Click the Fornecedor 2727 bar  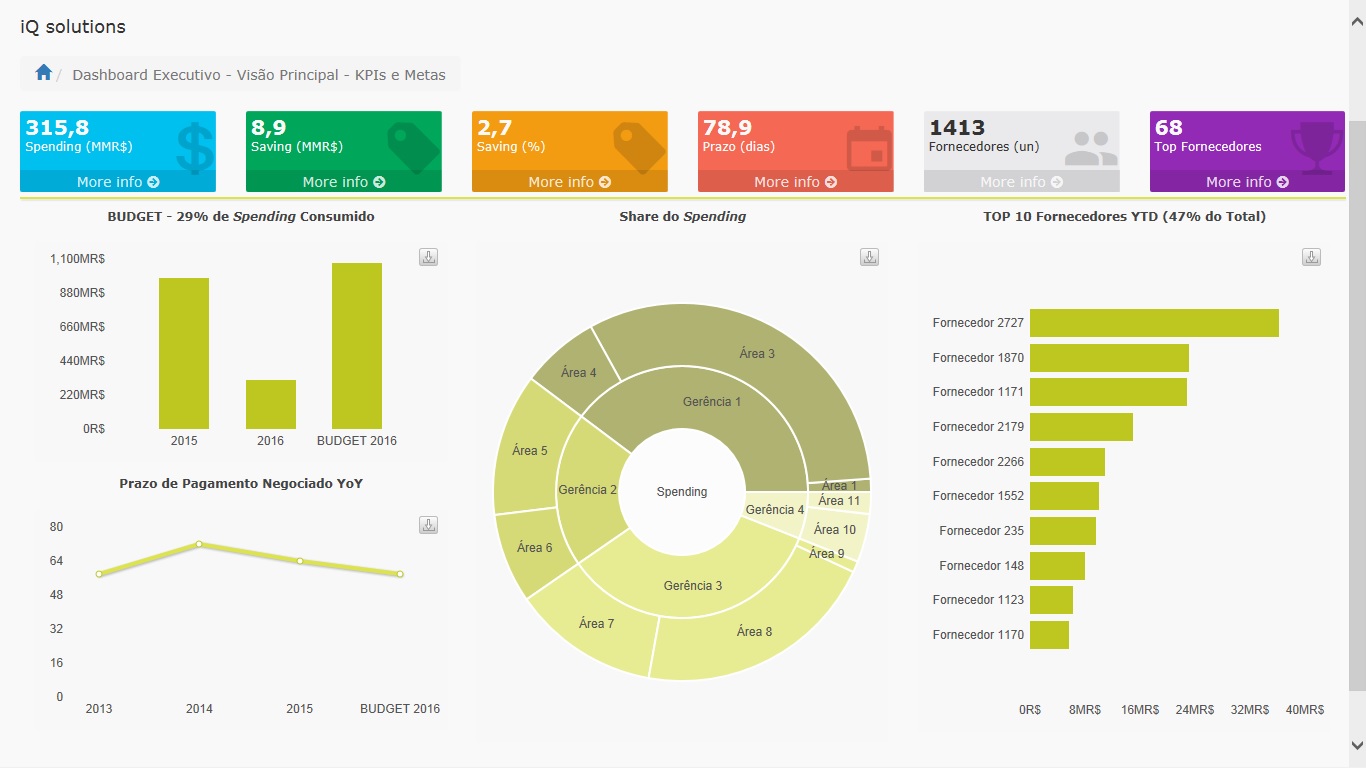pos(1154,323)
